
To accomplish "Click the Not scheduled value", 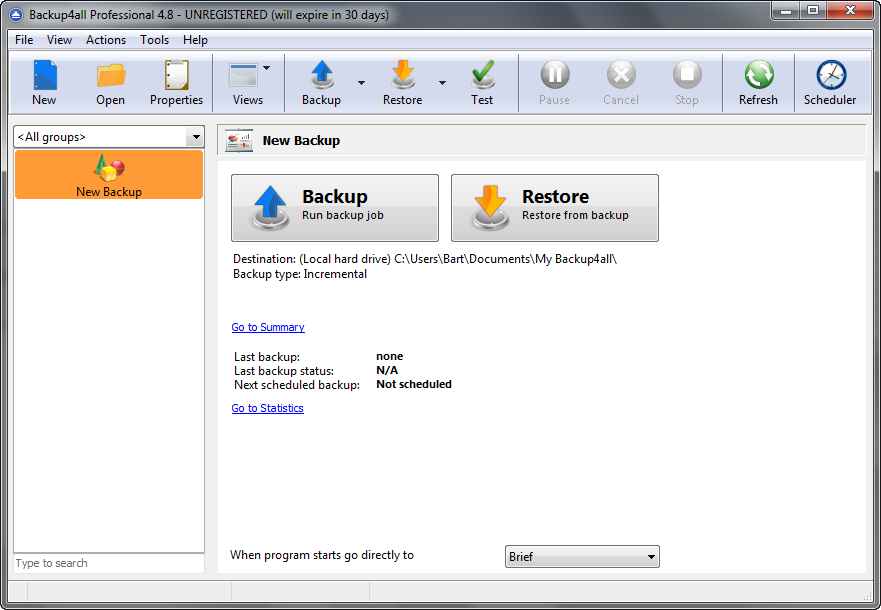I will (414, 384).
